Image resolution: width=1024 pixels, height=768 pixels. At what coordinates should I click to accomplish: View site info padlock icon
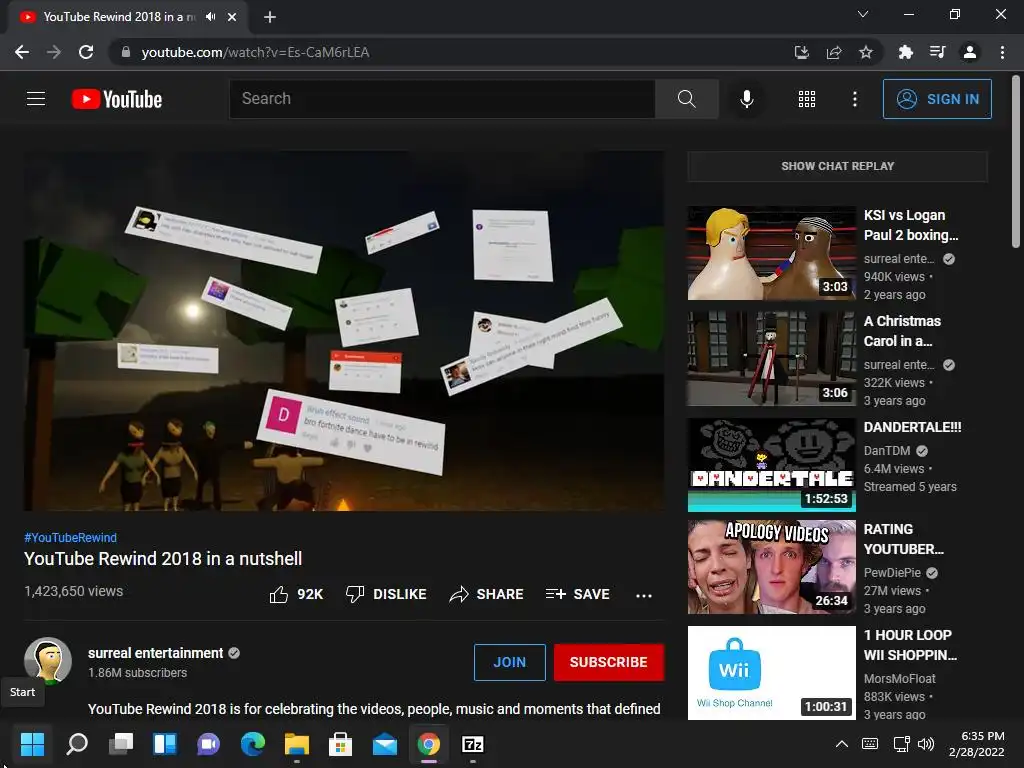(x=125, y=52)
